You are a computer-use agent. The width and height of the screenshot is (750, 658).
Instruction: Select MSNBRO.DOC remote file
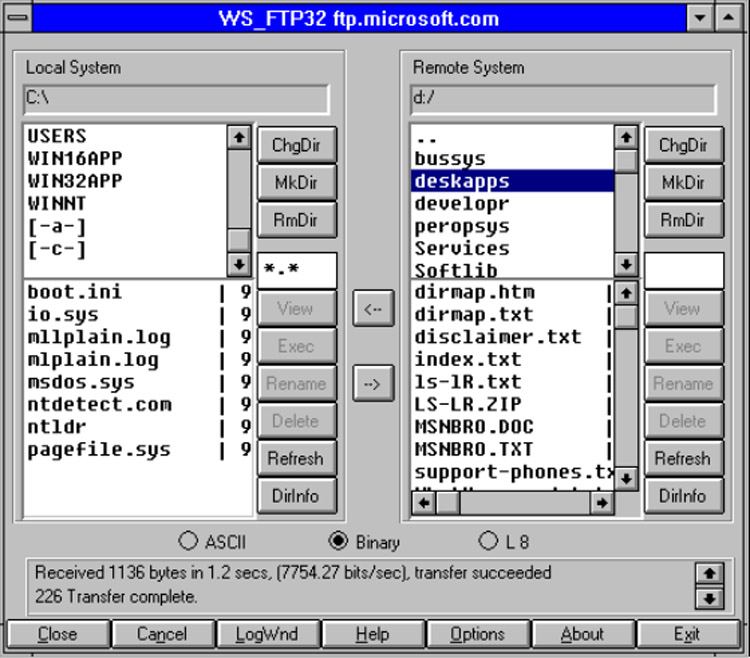512,427
